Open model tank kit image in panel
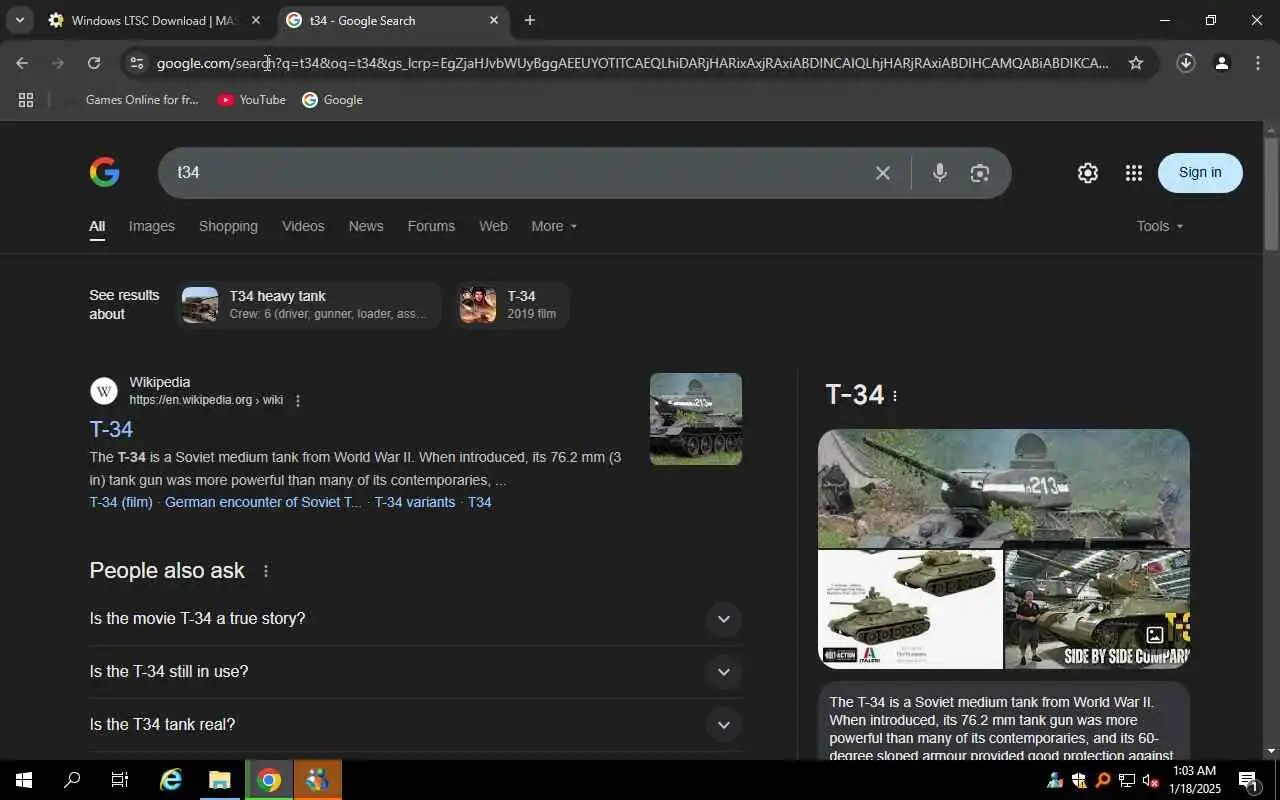The height and width of the screenshot is (800, 1280). pos(910,609)
